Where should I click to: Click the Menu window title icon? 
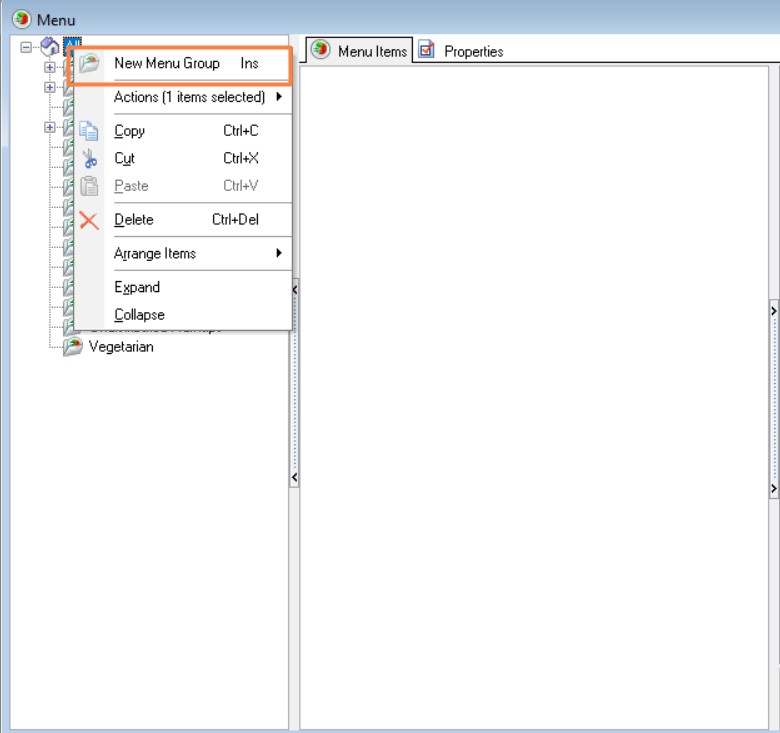21,19
